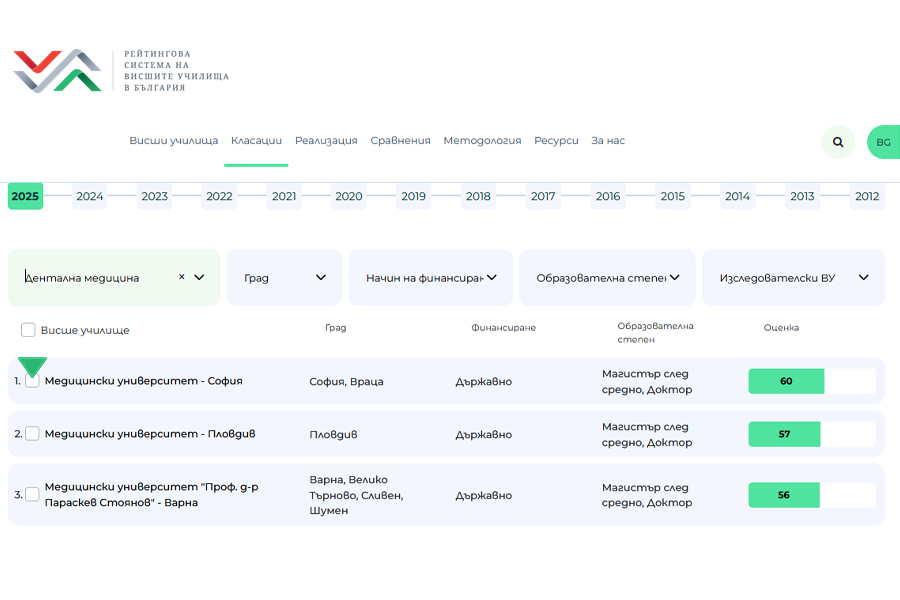900x600 pixels.
Task: Expand the Град dropdown
Action: coord(284,278)
